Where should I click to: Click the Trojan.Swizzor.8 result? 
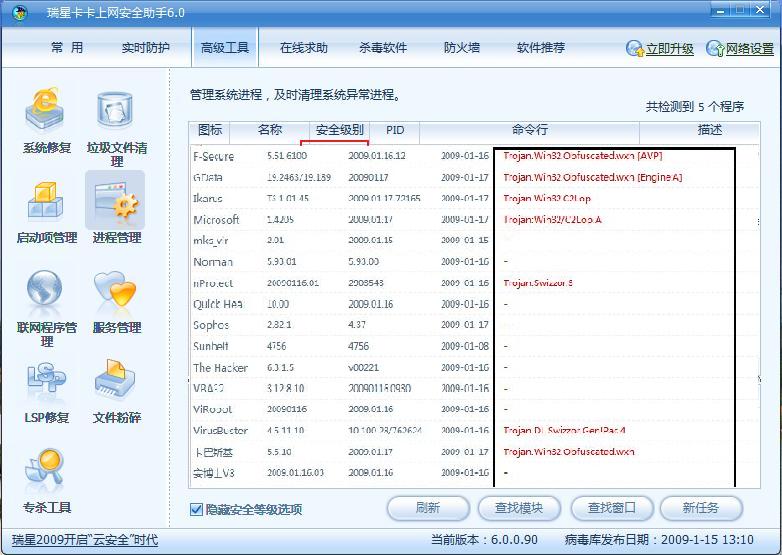pos(538,283)
